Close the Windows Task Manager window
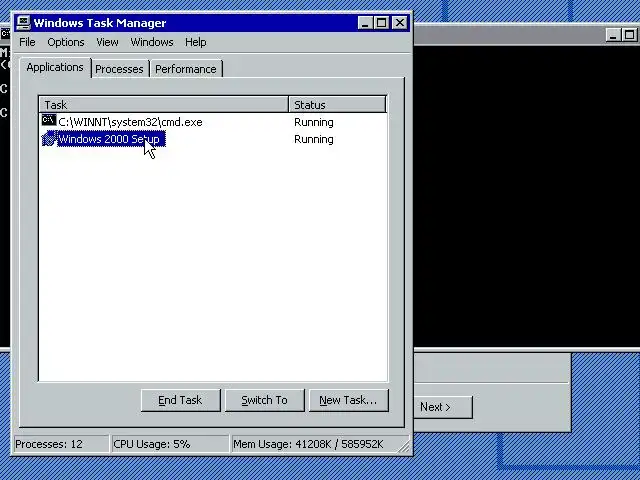Screen dimensions: 640x480 (x=400, y=23)
